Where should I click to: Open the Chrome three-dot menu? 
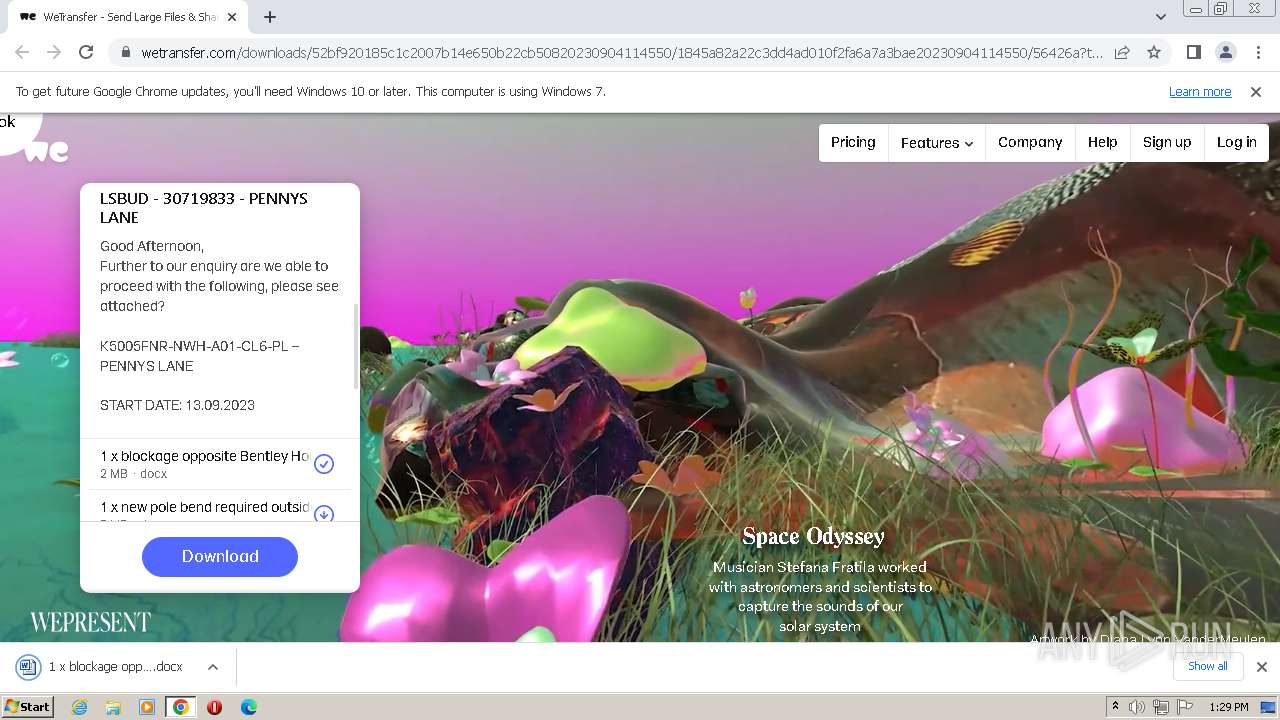pyautogui.click(x=1258, y=52)
